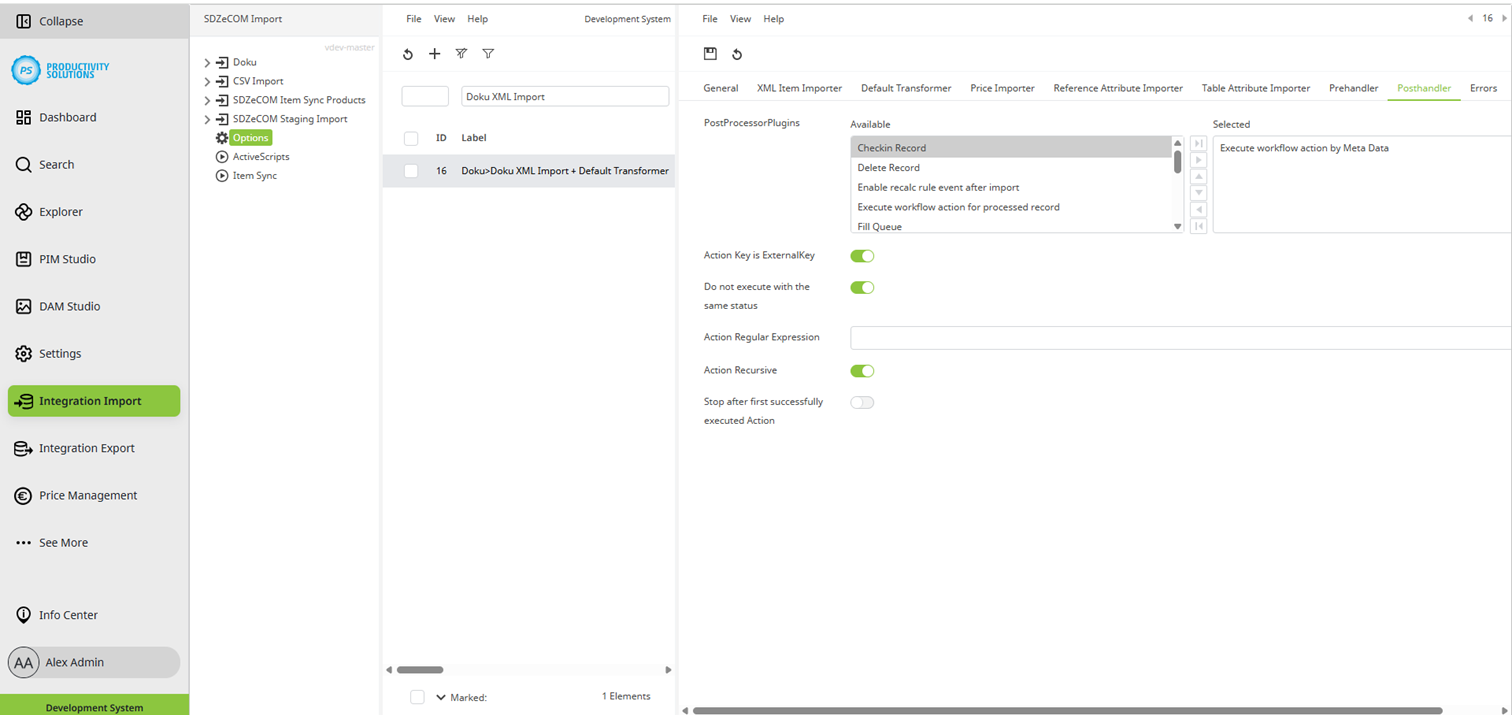Move all plugins right with double-arrow icon

pos(1198,143)
